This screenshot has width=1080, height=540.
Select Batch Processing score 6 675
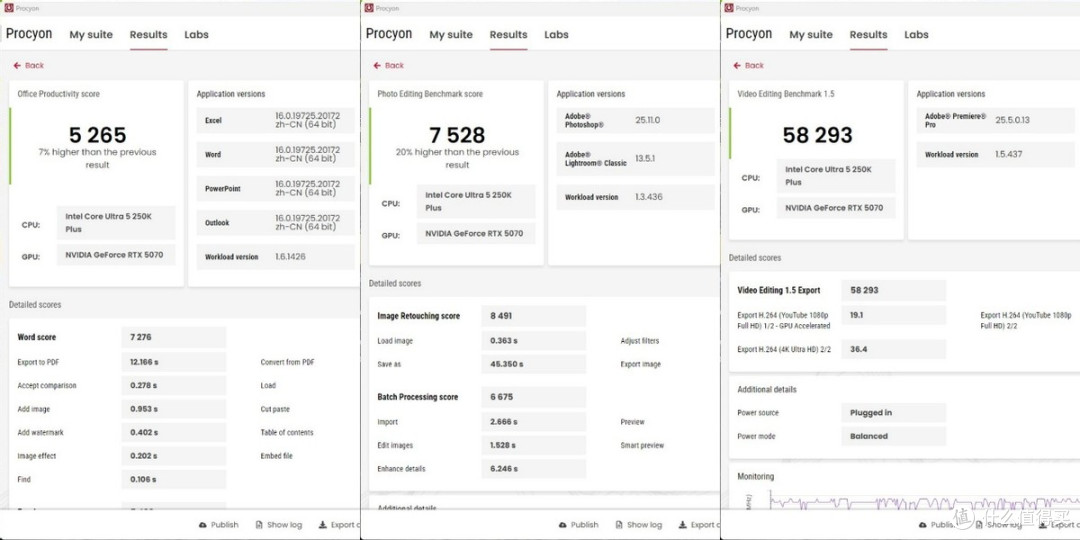[x=534, y=397]
